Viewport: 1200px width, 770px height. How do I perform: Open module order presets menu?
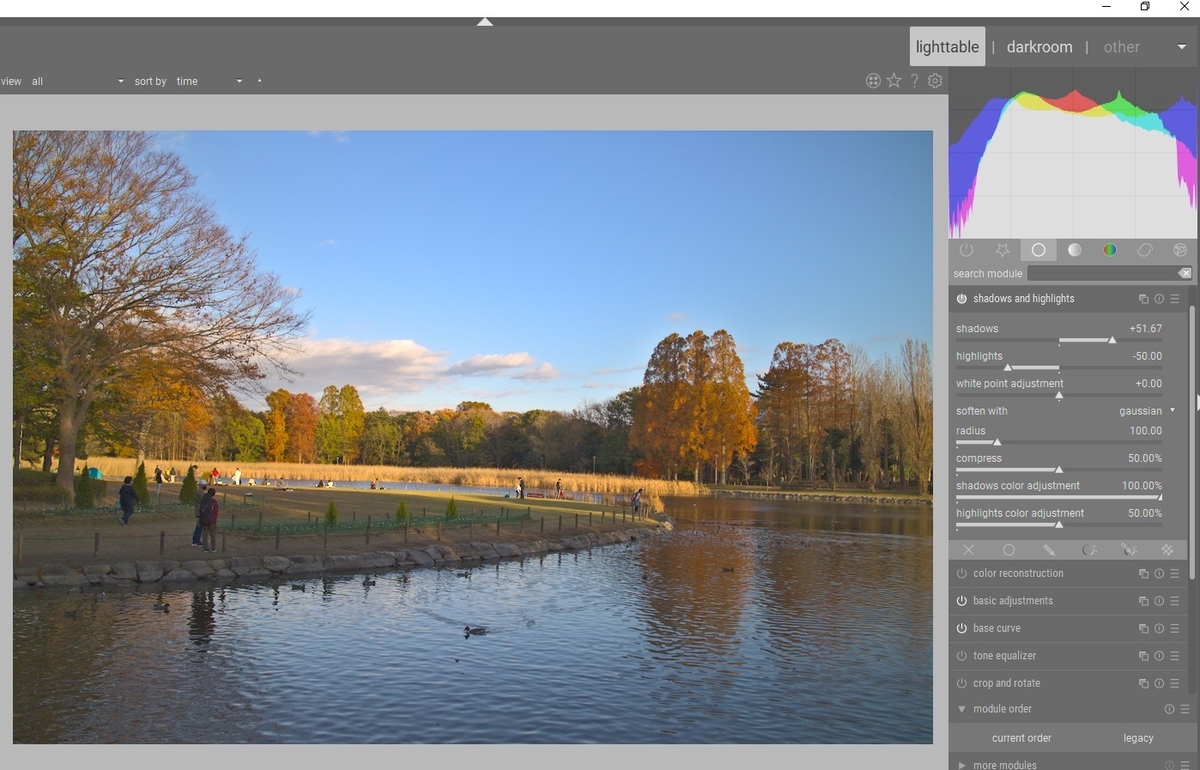click(1185, 709)
